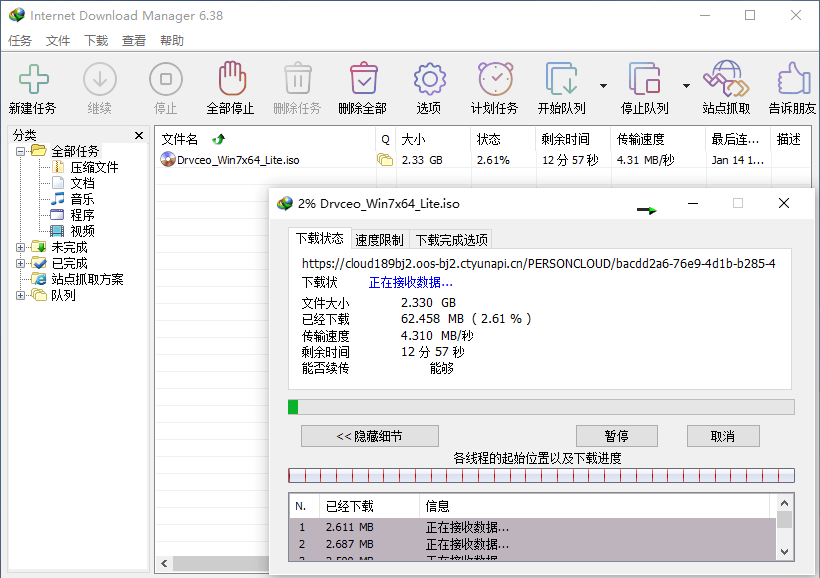Click the 全部停止 hand icon
This screenshot has width=820, height=578.
[x=232, y=78]
